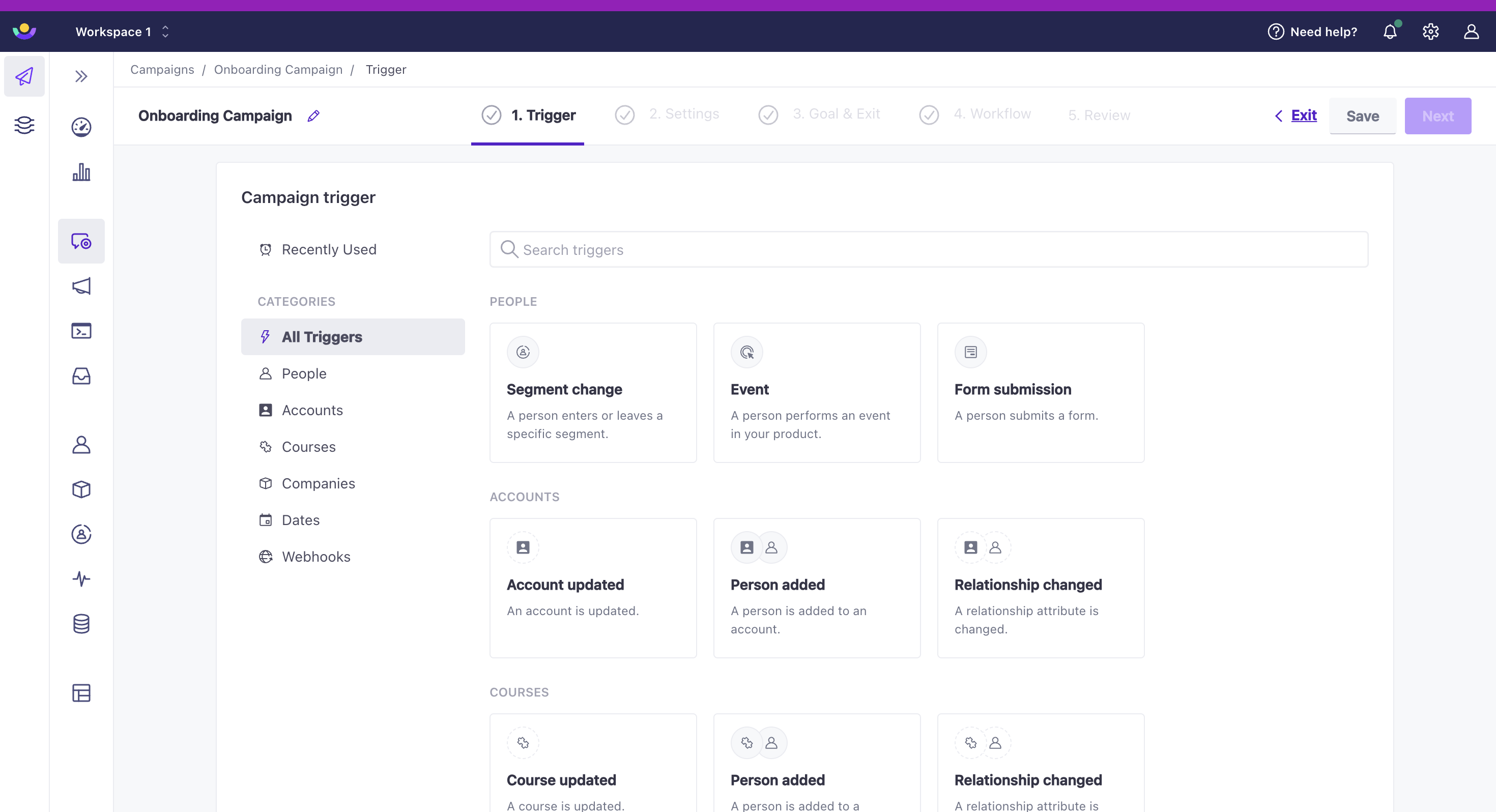Click the Form submission card icon
Viewport: 1496px width, 812px height.
pyautogui.click(x=970, y=352)
